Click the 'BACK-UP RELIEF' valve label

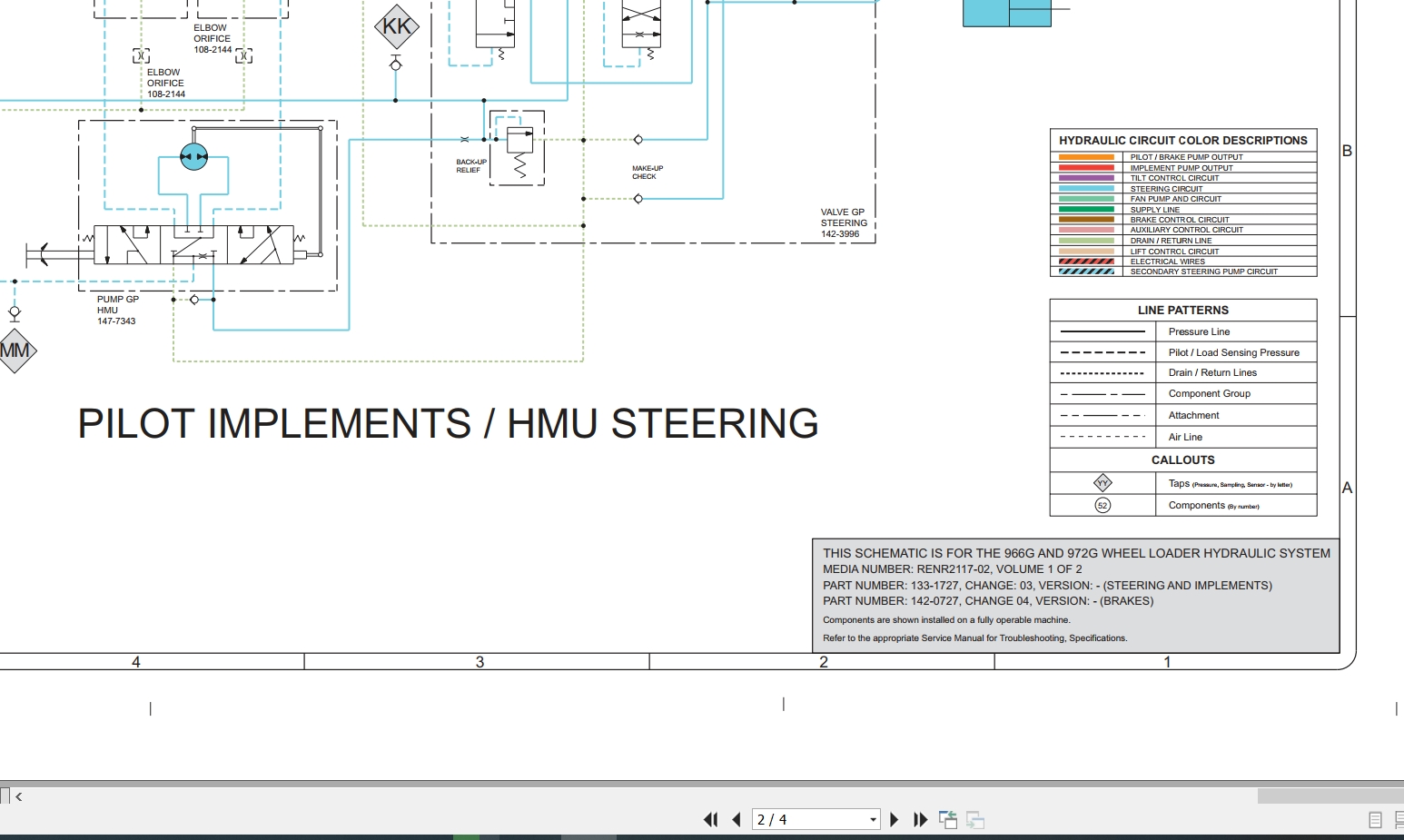471,166
